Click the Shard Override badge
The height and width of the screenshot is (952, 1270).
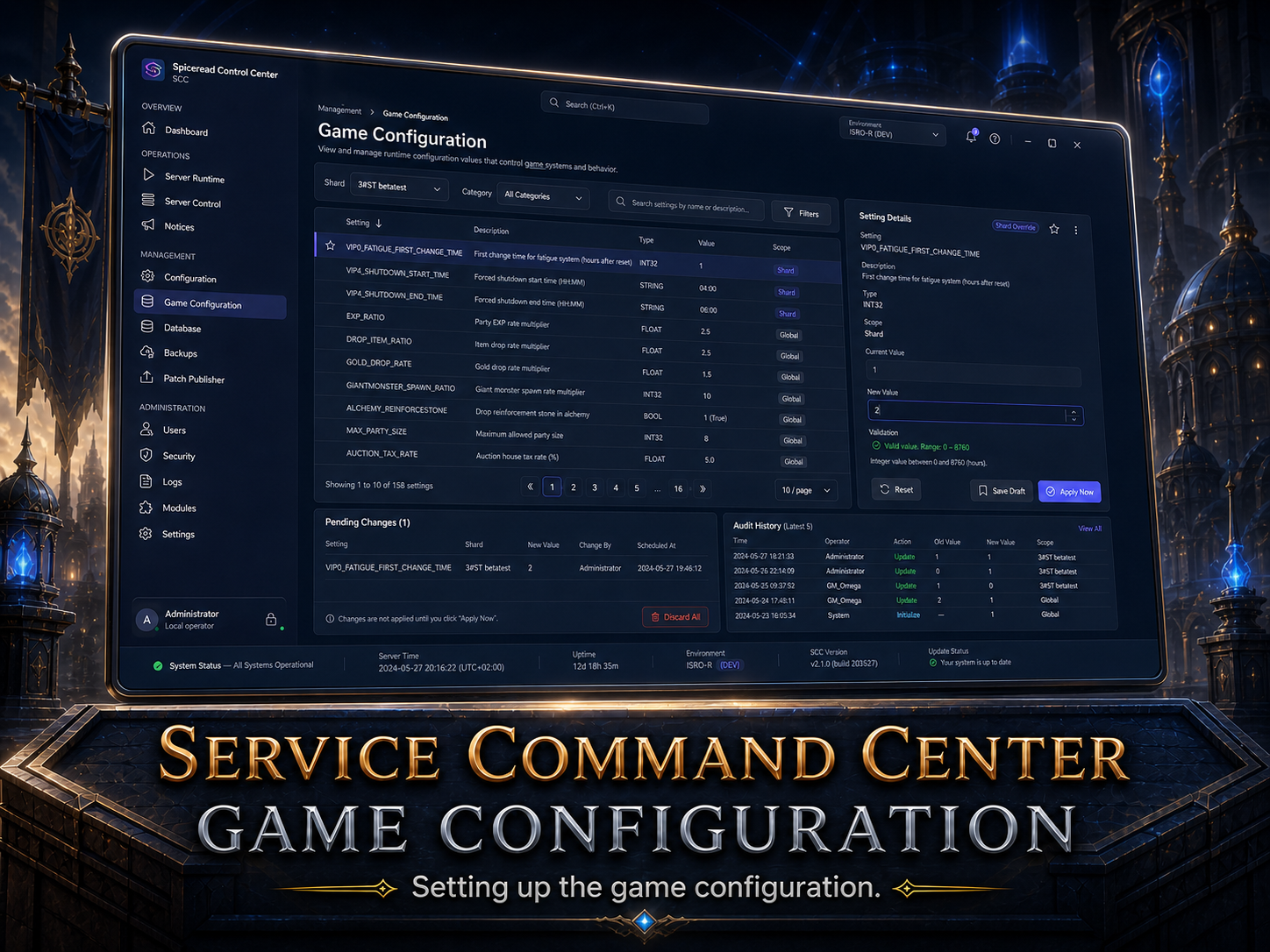pos(1016,226)
